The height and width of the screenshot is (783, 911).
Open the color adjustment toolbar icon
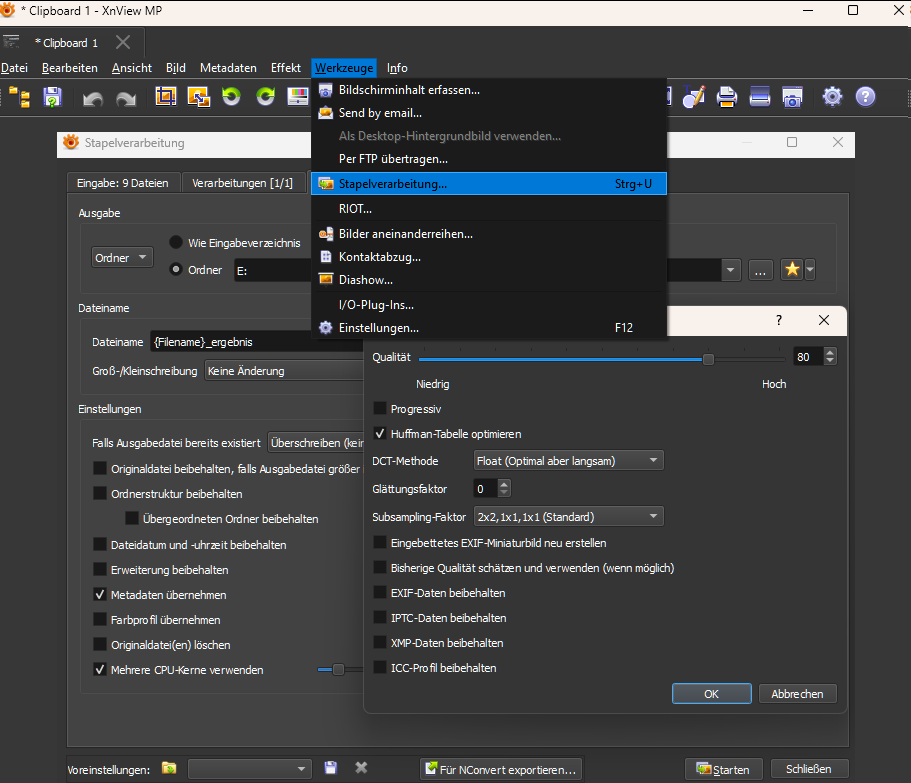point(298,96)
